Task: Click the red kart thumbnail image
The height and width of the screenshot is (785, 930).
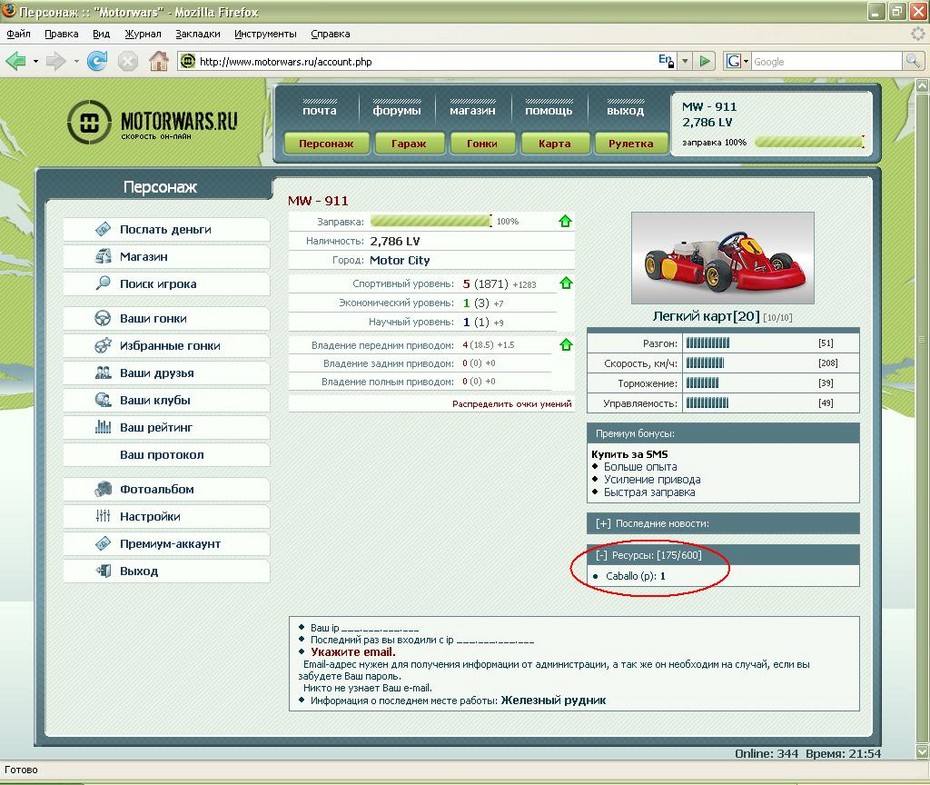Action: 722,258
